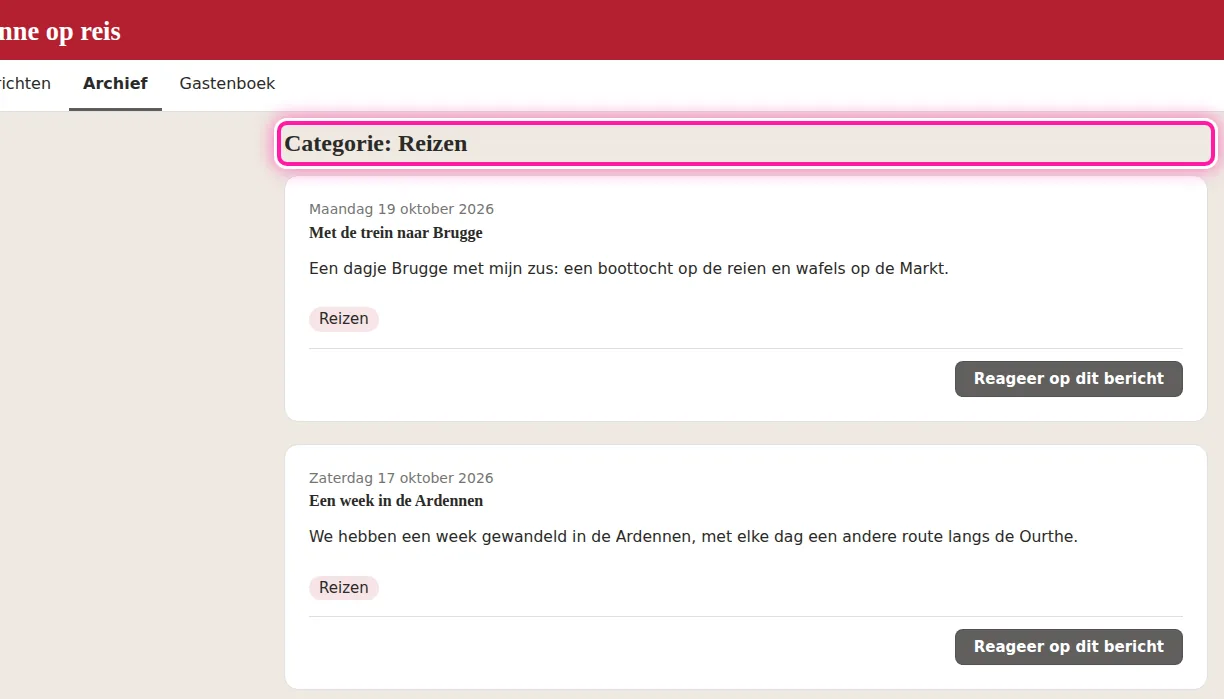Open the Gastenboek tab
The height and width of the screenshot is (699, 1224).
(227, 84)
